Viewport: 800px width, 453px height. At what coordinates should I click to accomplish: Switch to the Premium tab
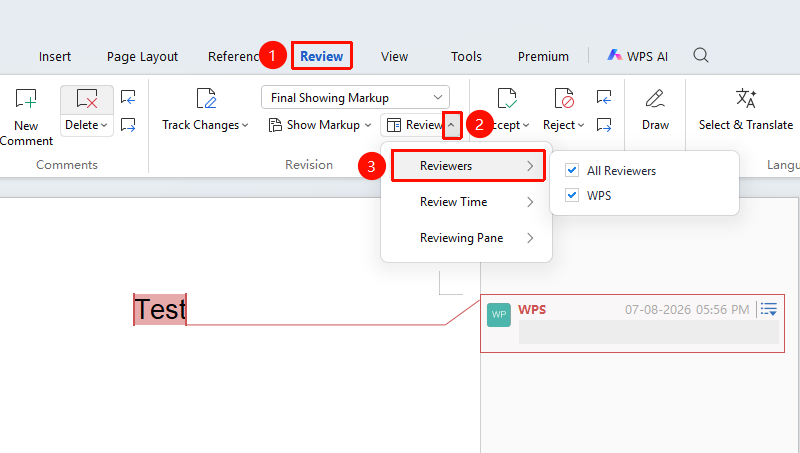pos(543,57)
